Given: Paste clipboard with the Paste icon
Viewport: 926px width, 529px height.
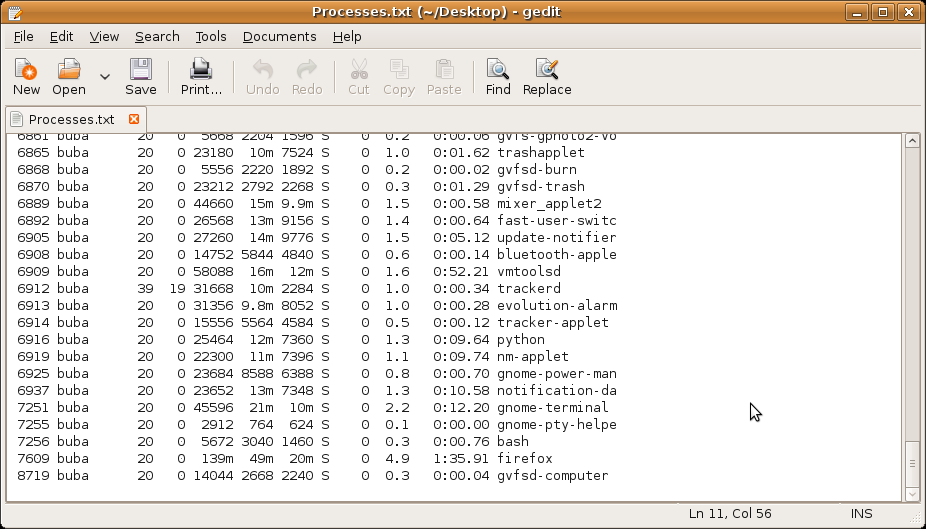Looking at the screenshot, I should pos(444,77).
